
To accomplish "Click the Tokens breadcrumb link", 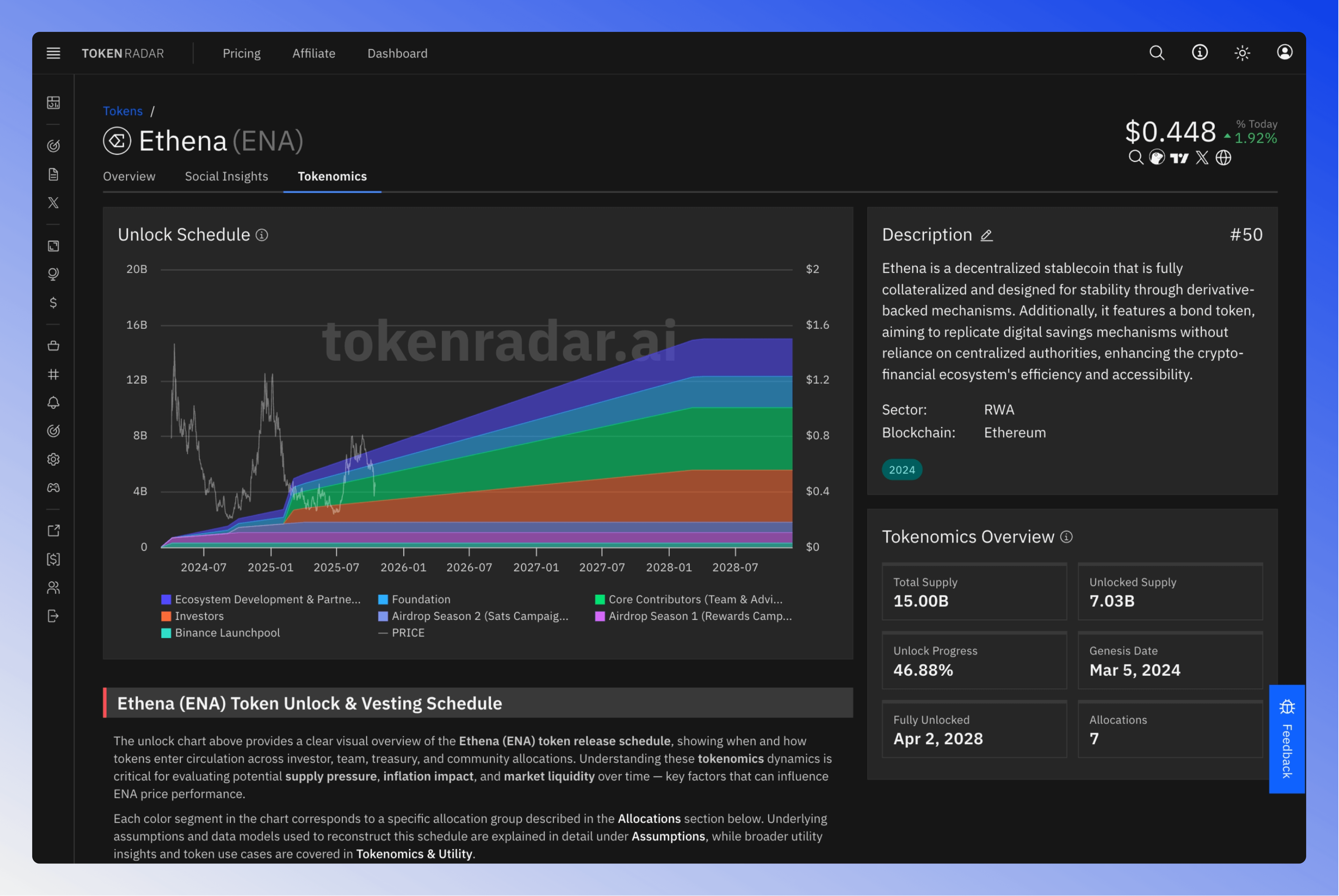I will click(x=123, y=111).
